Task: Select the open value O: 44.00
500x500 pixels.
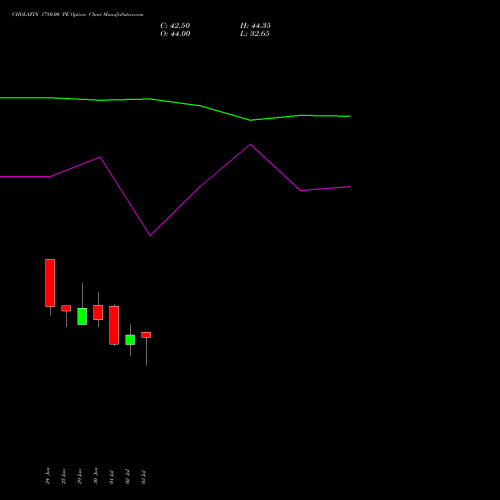Action: [175, 34]
